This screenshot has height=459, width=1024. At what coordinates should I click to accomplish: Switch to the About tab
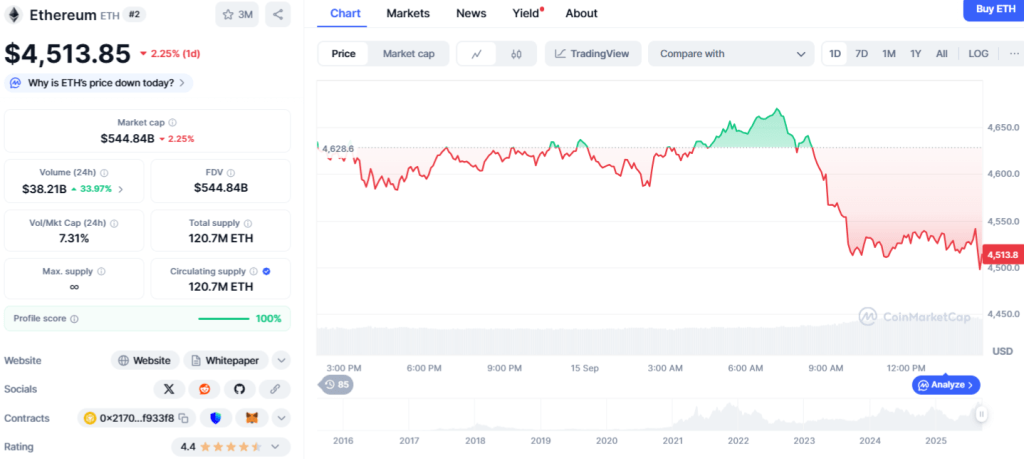tap(581, 13)
